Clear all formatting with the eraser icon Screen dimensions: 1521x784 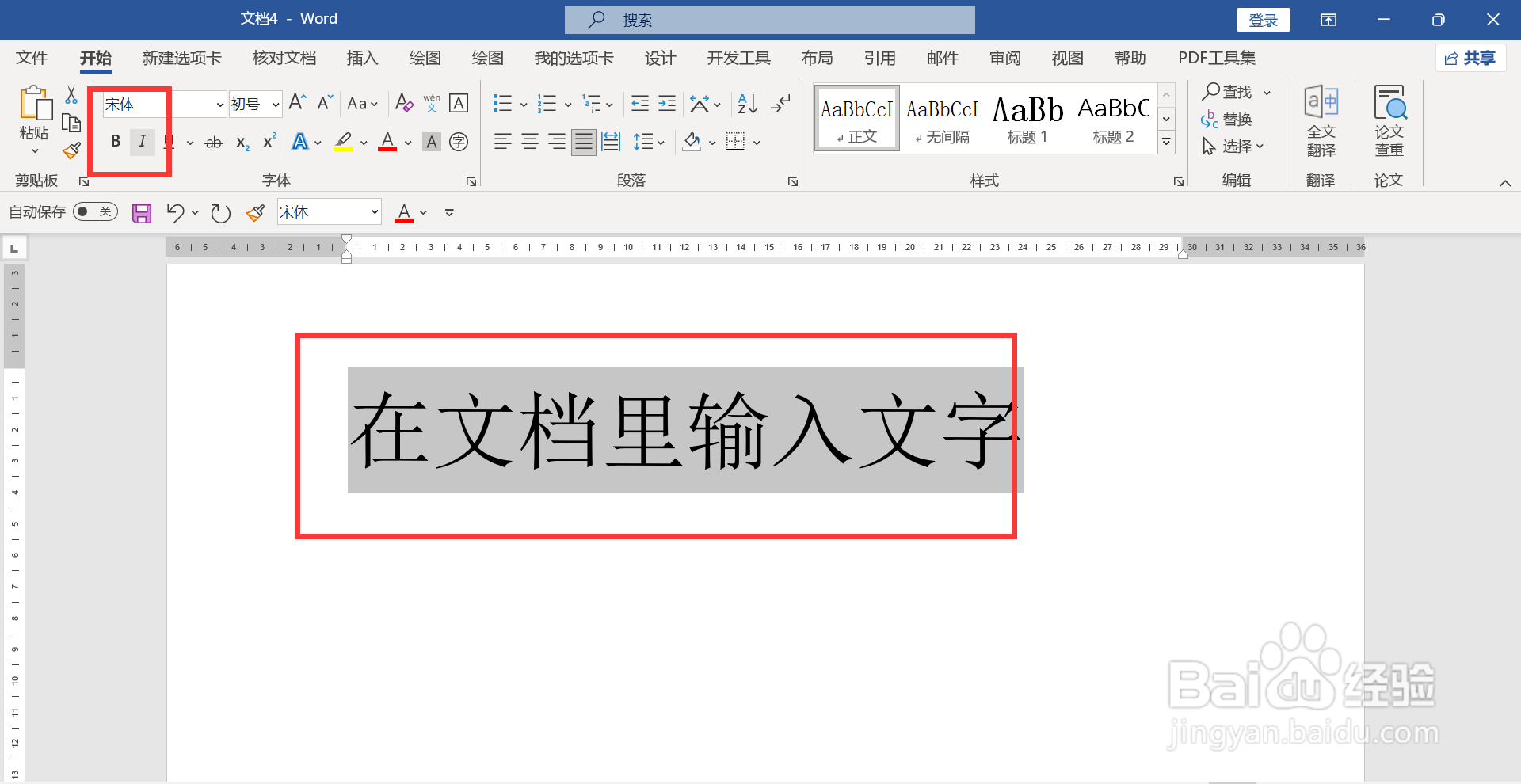point(403,103)
